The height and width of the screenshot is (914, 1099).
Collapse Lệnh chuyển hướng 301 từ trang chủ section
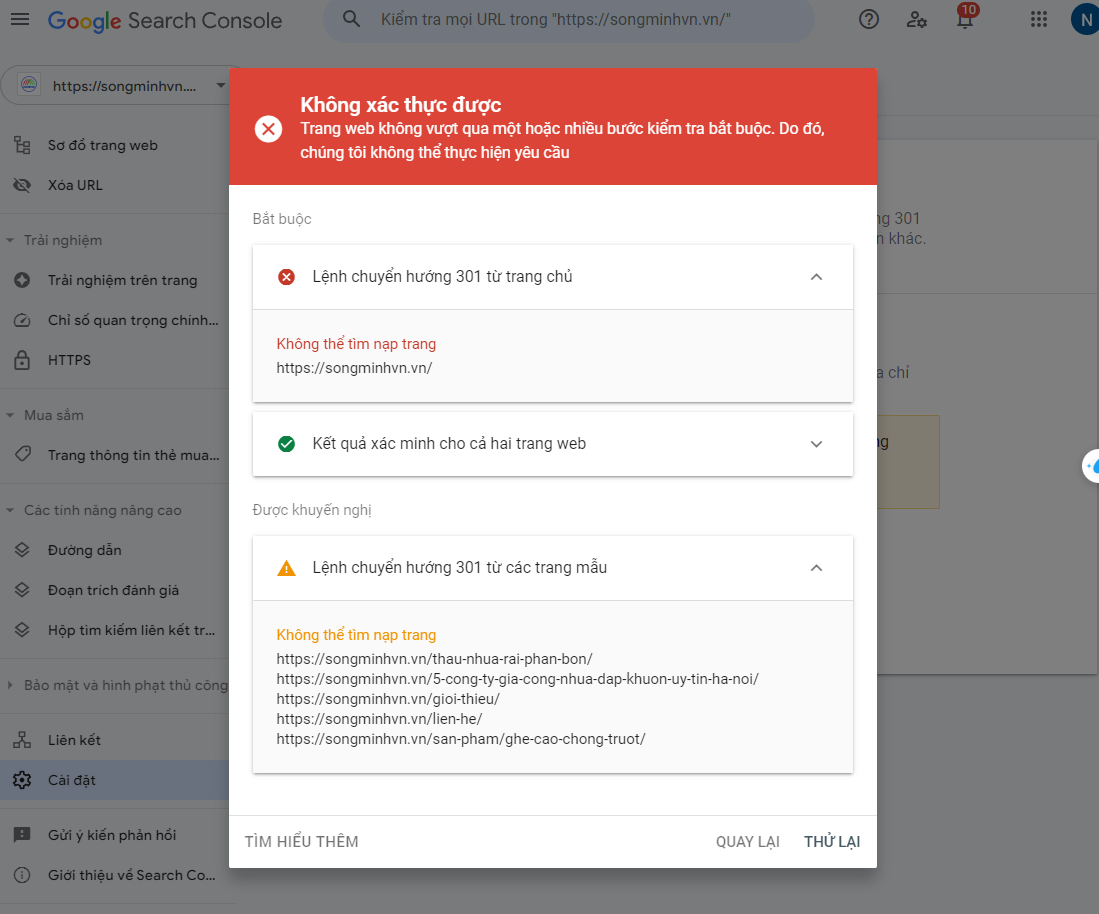pos(817,277)
